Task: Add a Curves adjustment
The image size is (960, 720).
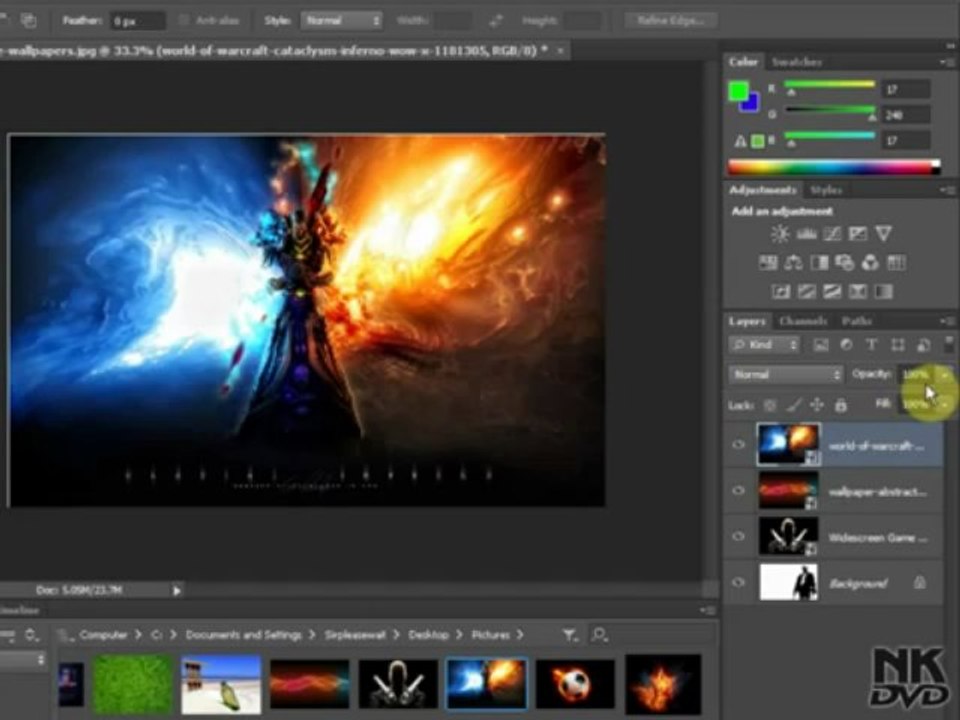Action: [831, 234]
